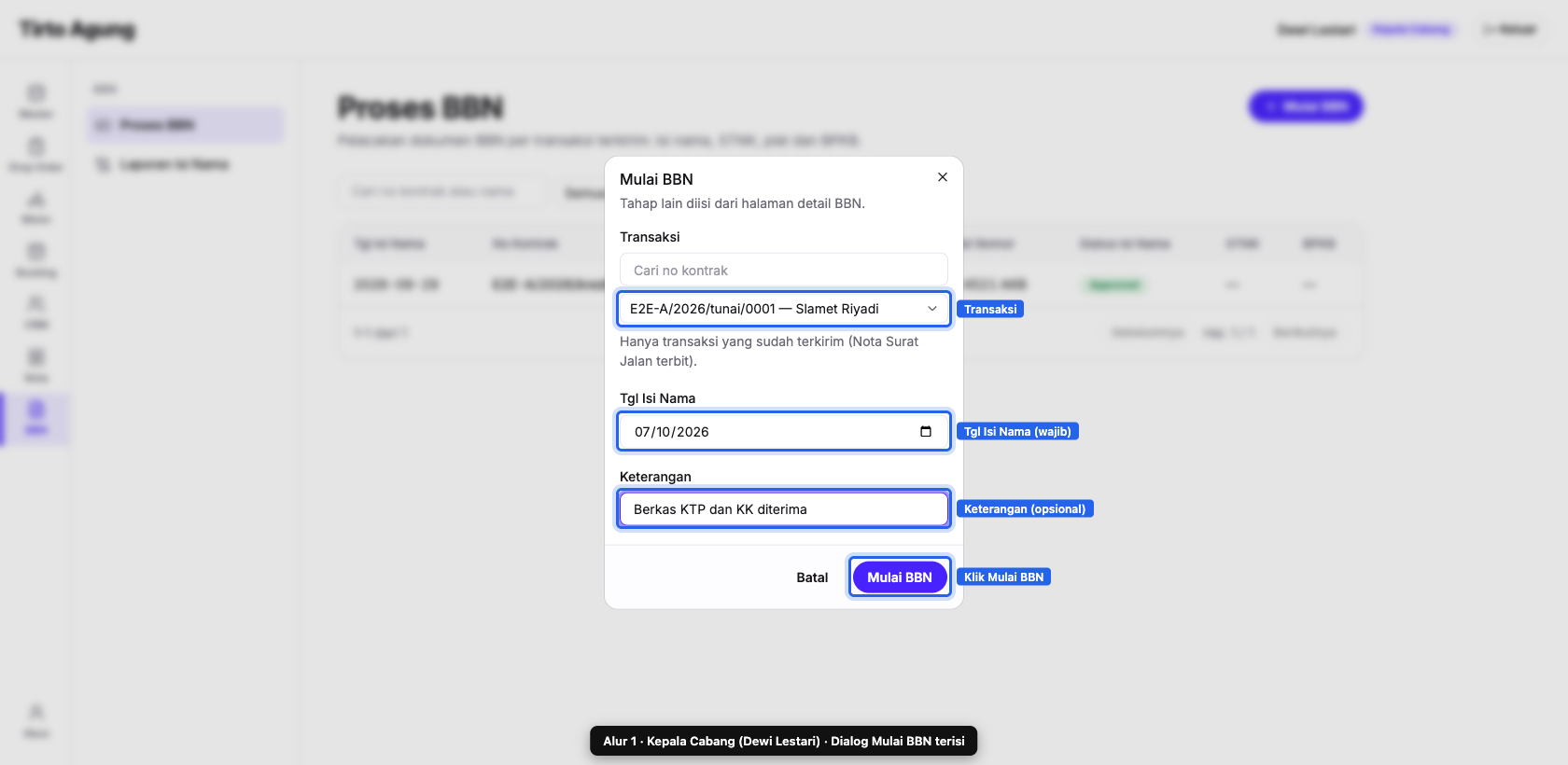This screenshot has height=765, width=1568.
Task: Click the "Keterangan" field label
Action: click(x=655, y=477)
